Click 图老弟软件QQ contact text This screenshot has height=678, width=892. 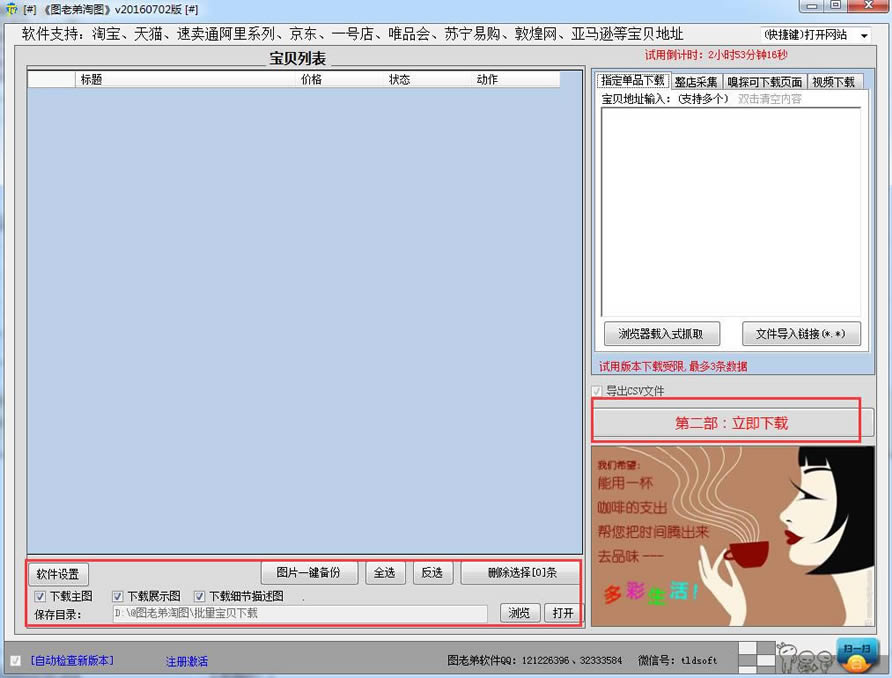534,660
